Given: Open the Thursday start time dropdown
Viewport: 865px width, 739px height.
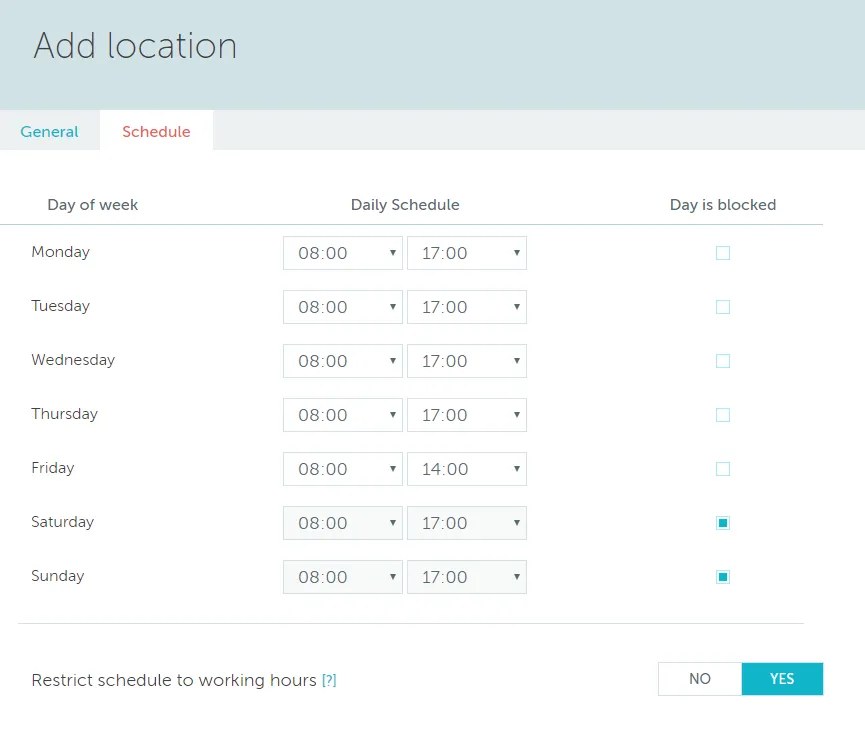Looking at the screenshot, I should click(x=342, y=415).
